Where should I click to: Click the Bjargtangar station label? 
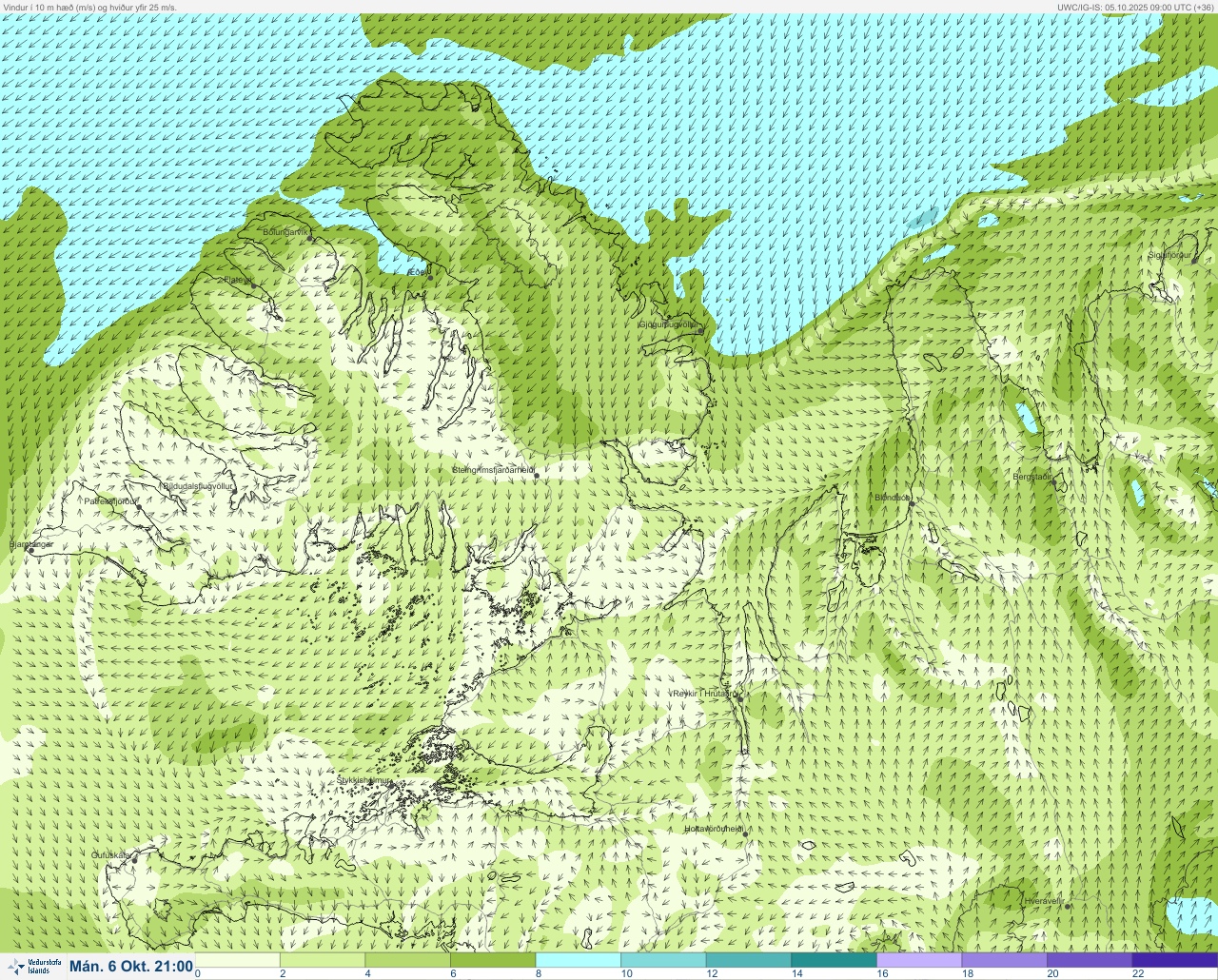[30, 544]
